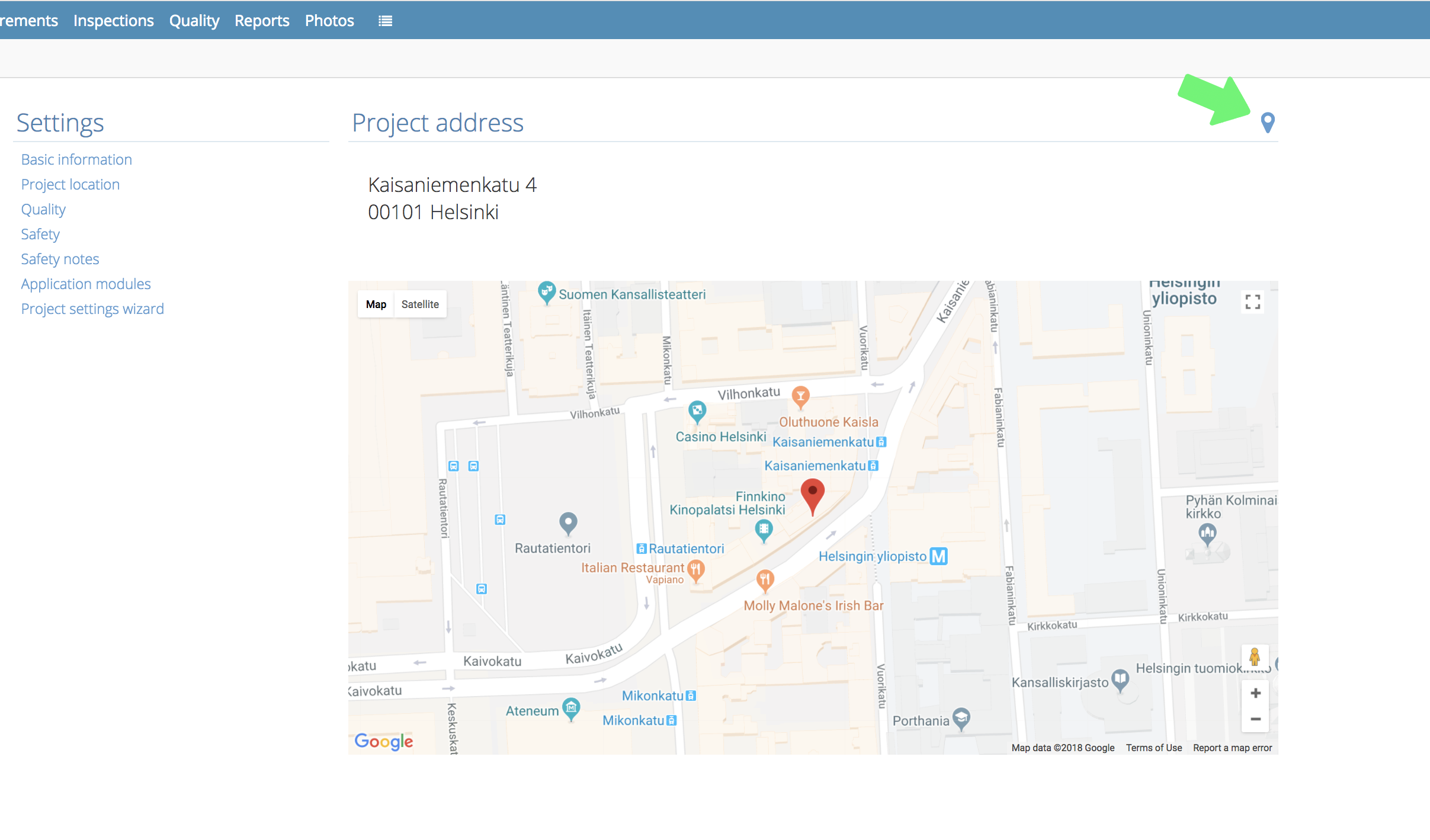Click the Kansalliskirjasto library marker
The image size is (1430, 840).
[1120, 680]
